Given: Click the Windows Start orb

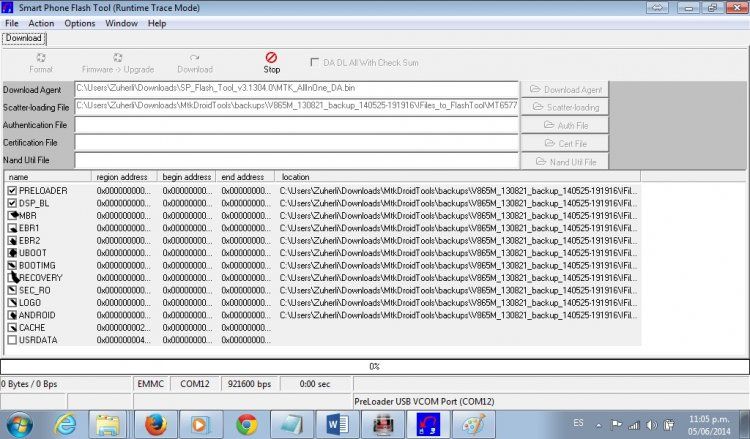Looking at the screenshot, I should (20, 425).
